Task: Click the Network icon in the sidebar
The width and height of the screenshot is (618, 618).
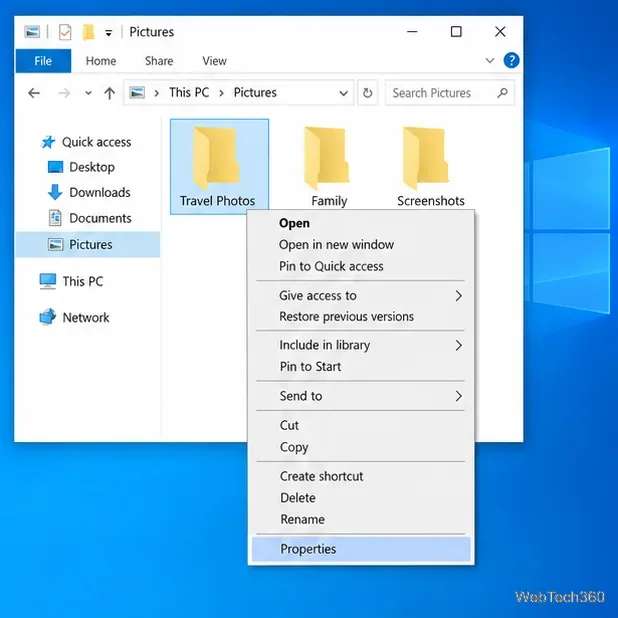Action: point(48,317)
